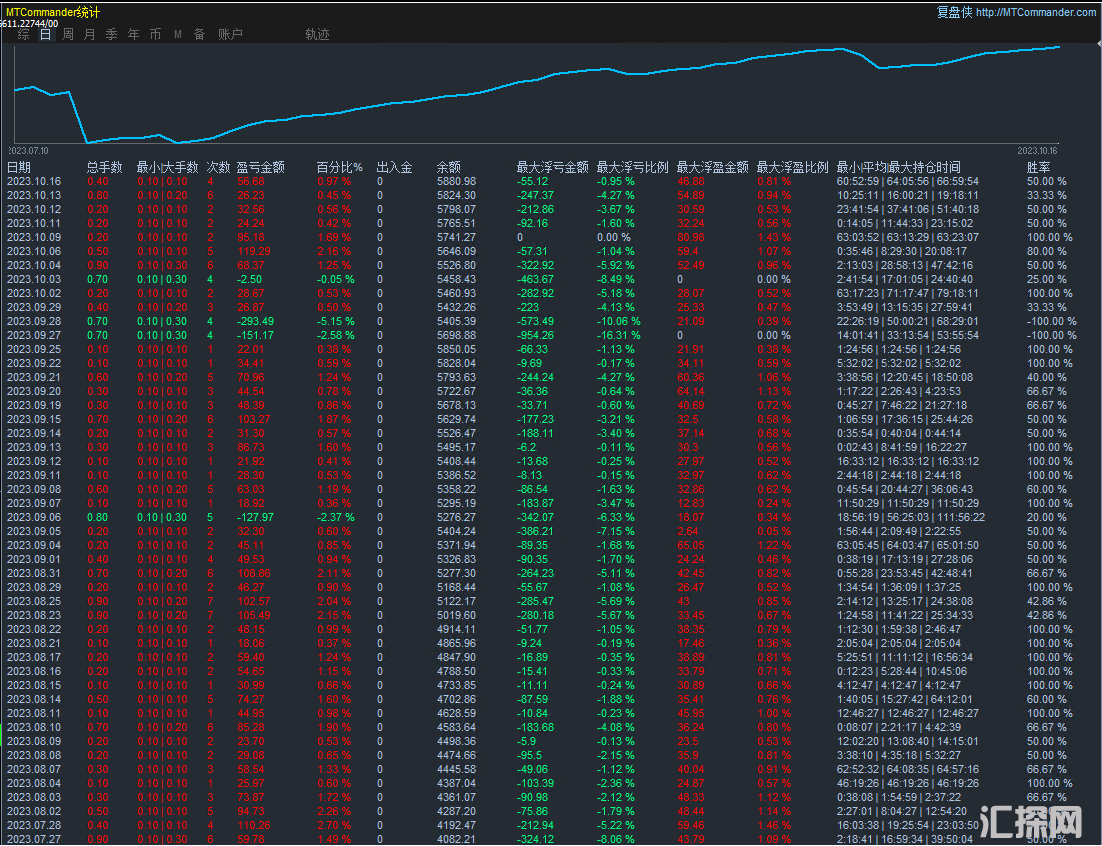The image size is (1102, 846).
Task: Open the M tab
Action: (x=178, y=34)
